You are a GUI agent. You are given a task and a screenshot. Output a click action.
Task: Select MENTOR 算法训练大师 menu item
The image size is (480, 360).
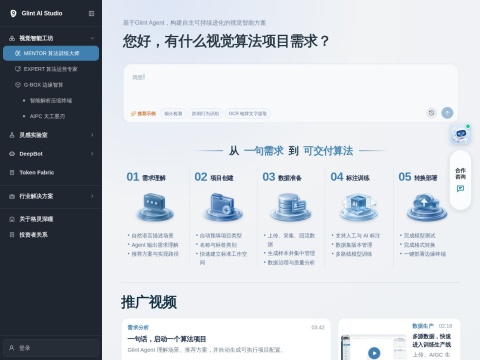click(51, 53)
